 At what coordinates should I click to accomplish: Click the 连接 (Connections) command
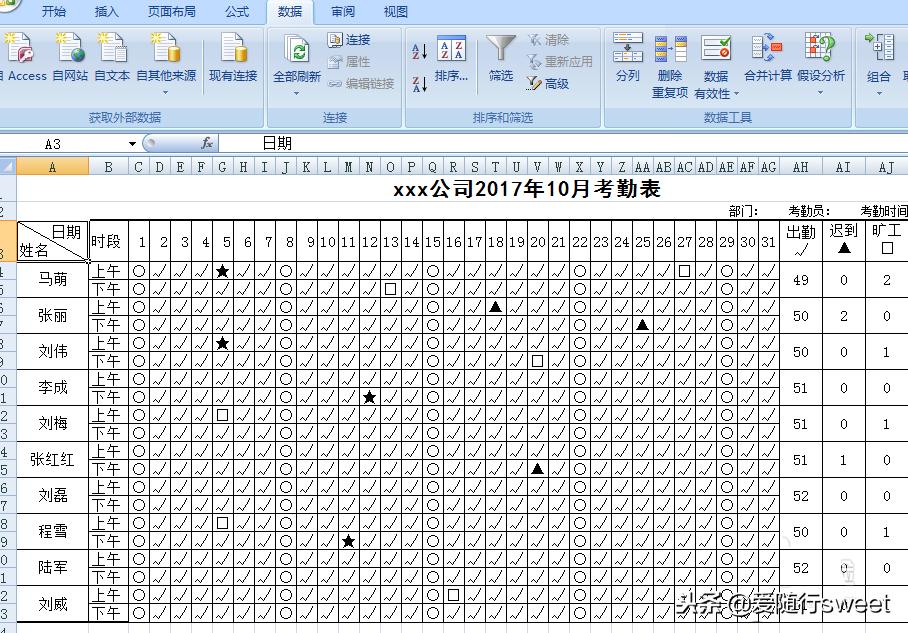pyautogui.click(x=352, y=41)
